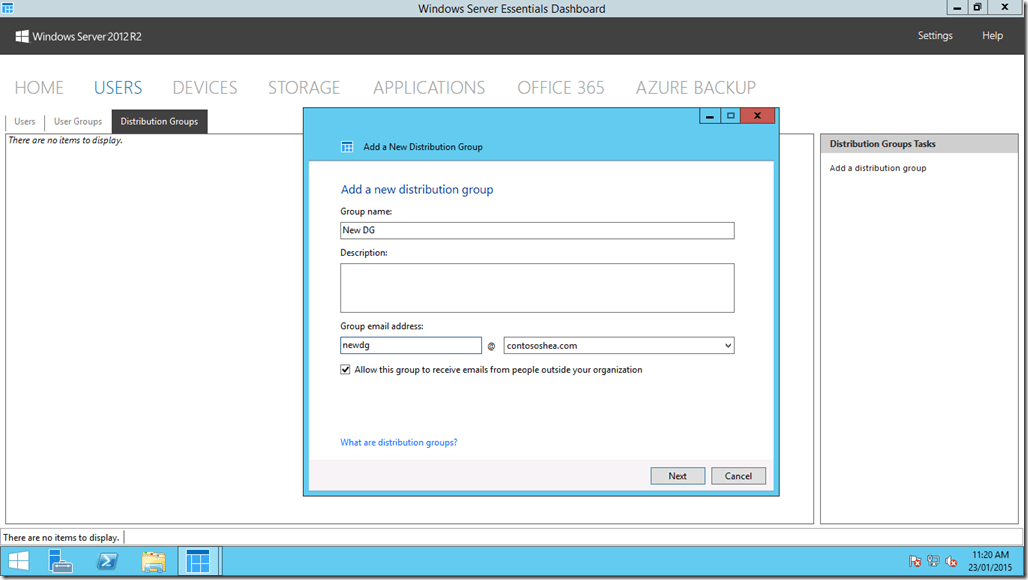Screen dimensions: 1028x580
Task: Open Server Manager from the taskbar
Action: tap(60, 561)
